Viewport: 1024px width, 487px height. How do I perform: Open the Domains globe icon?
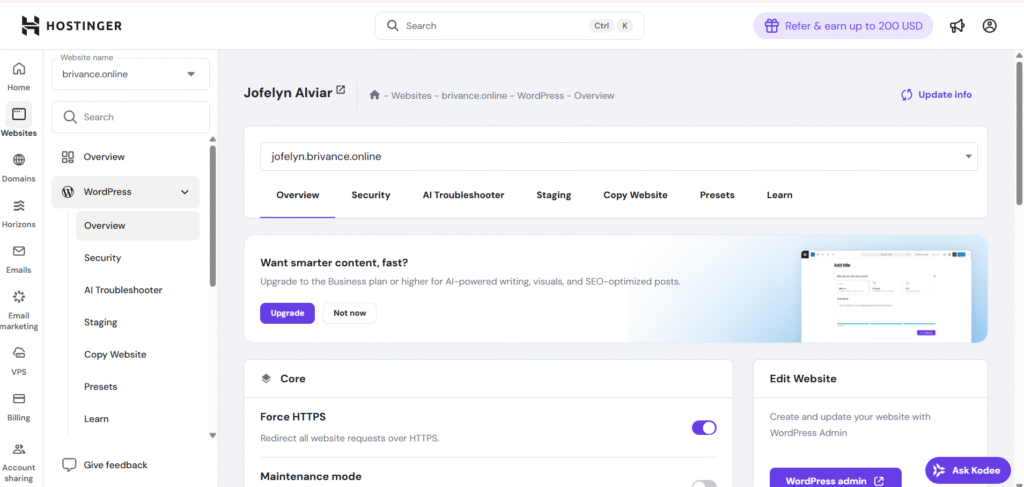[18, 160]
